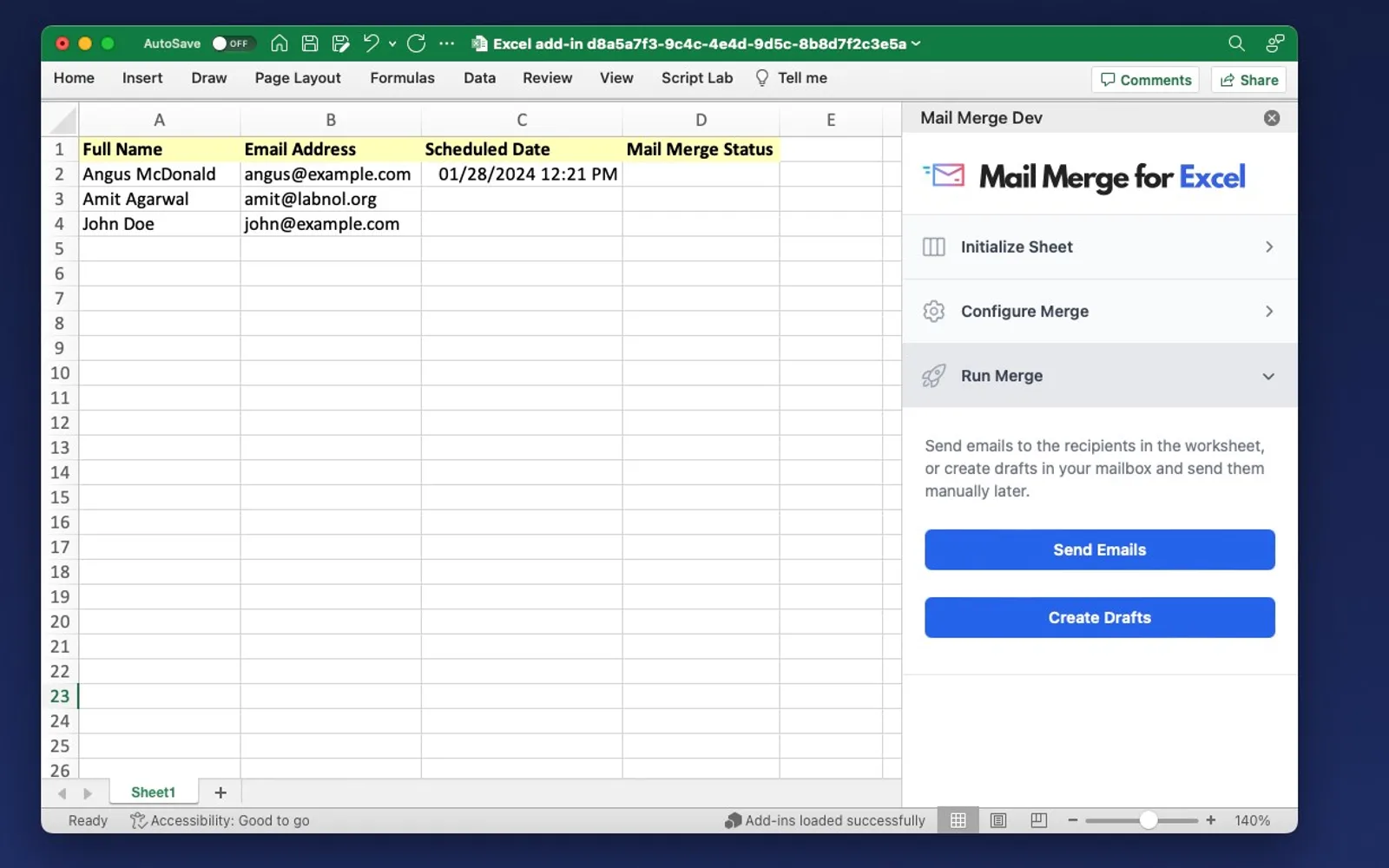Click the search magnifier icon
The height and width of the screenshot is (868, 1389).
1236,43
